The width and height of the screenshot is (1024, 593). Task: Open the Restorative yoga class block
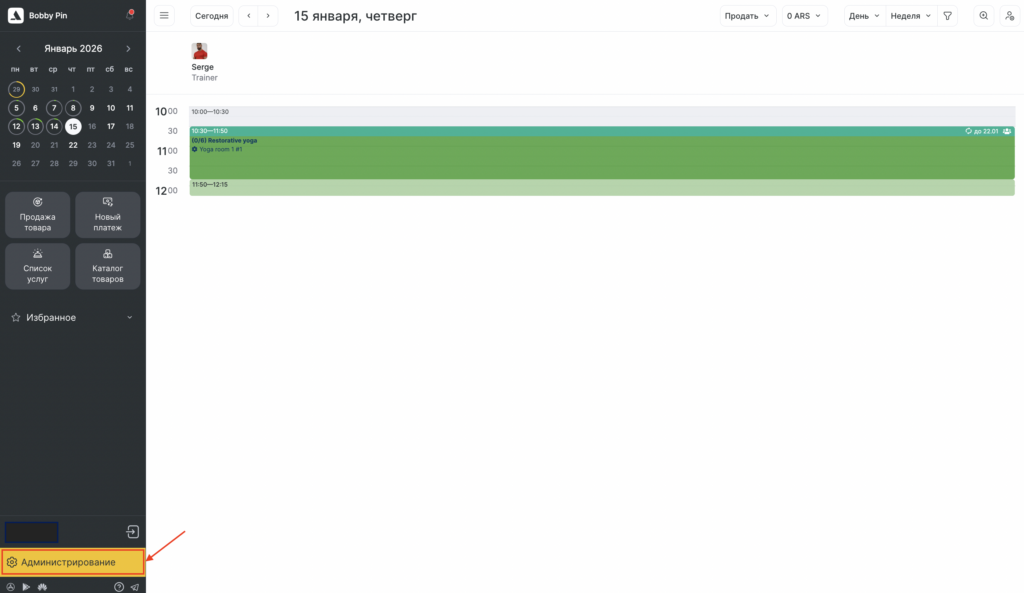(602, 155)
